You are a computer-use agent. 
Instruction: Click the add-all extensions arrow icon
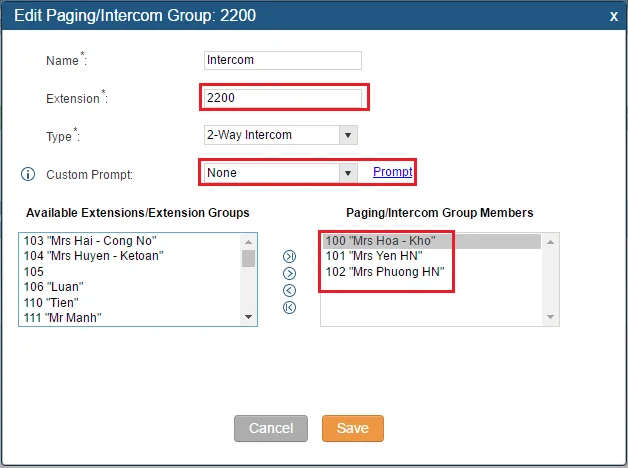click(x=290, y=256)
